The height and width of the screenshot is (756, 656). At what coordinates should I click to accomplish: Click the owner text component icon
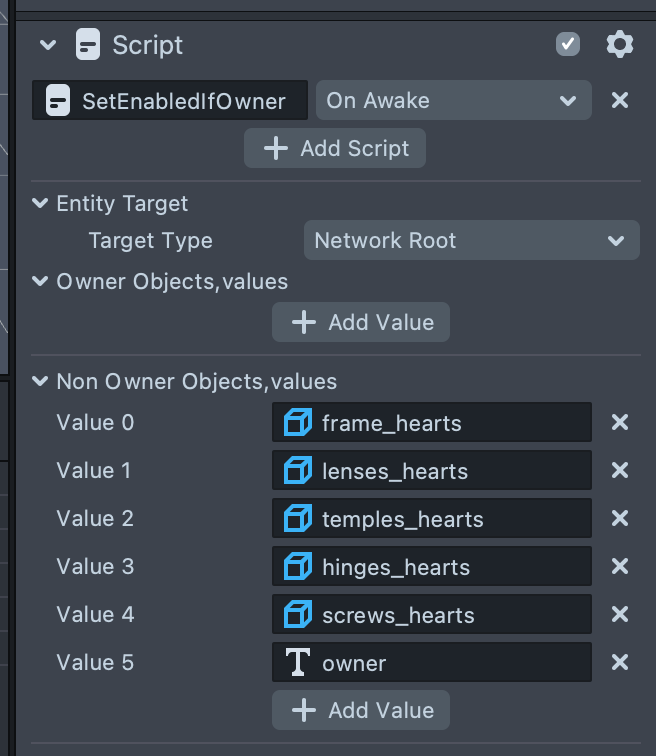(x=297, y=663)
